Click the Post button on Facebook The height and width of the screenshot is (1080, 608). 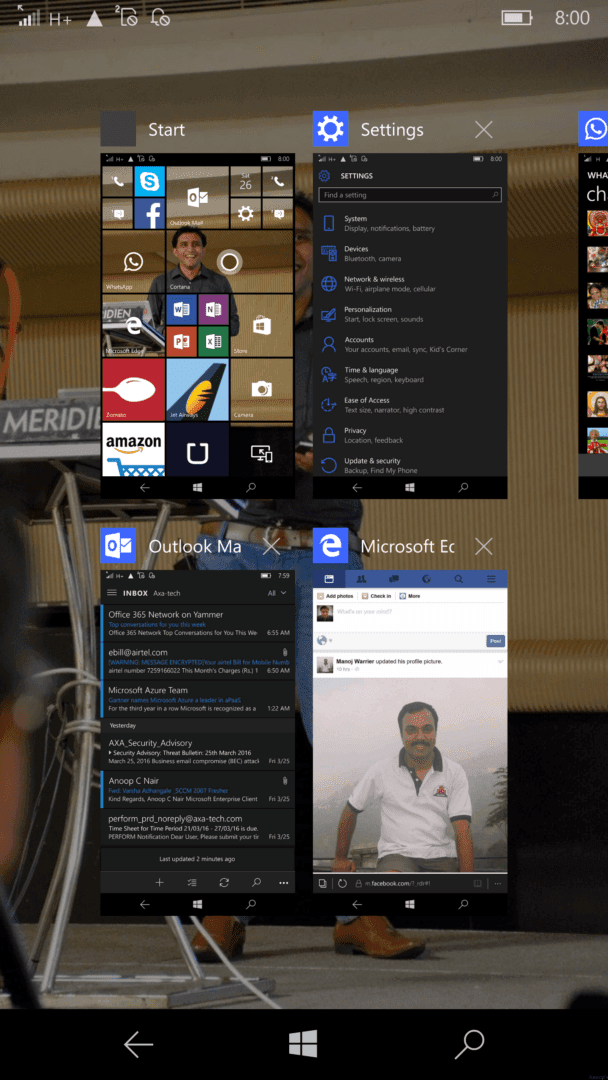pyautogui.click(x=495, y=641)
